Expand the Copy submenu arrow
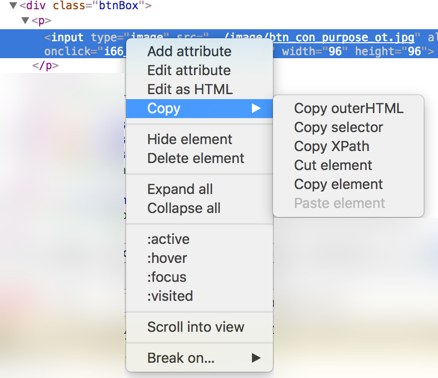438x378 pixels. 256,108
